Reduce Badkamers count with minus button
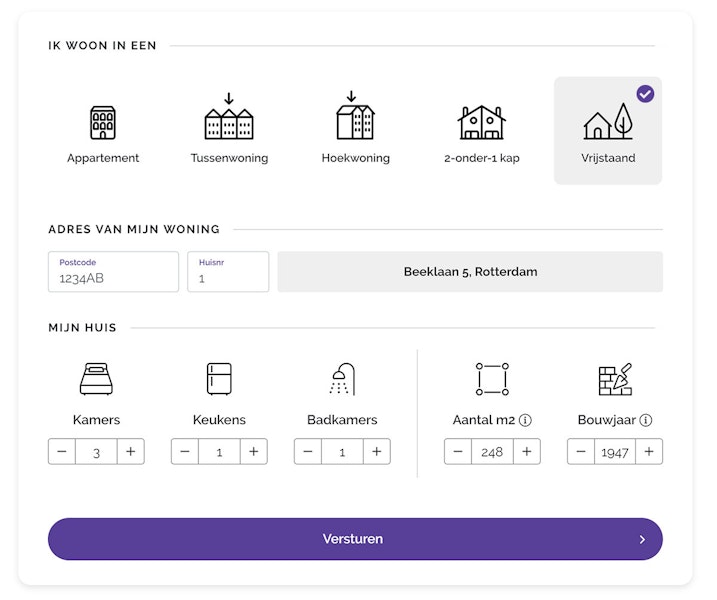This screenshot has width=717, height=600. point(308,451)
